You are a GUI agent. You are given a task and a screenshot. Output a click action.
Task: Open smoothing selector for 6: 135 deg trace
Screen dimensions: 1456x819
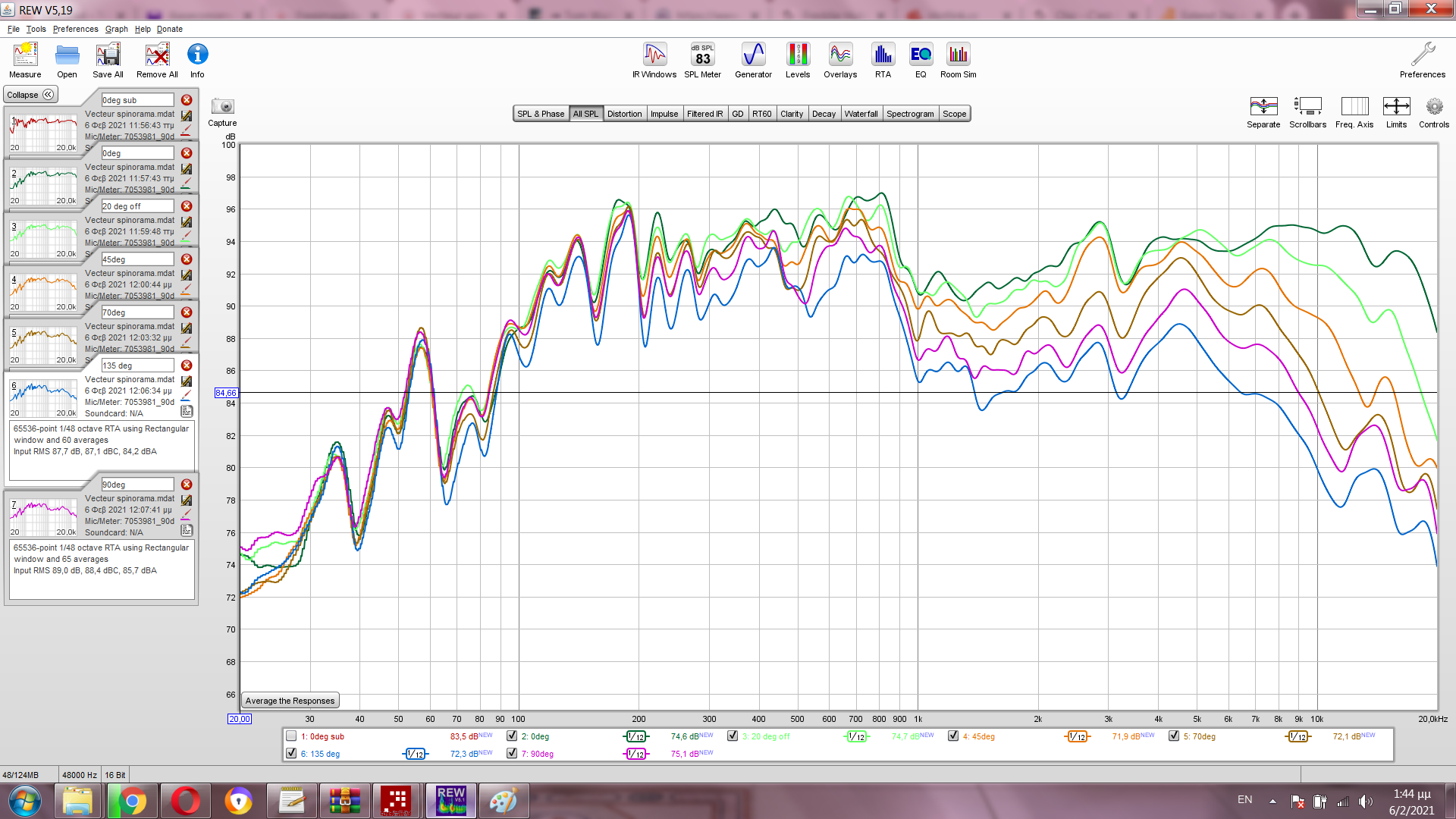[415, 755]
